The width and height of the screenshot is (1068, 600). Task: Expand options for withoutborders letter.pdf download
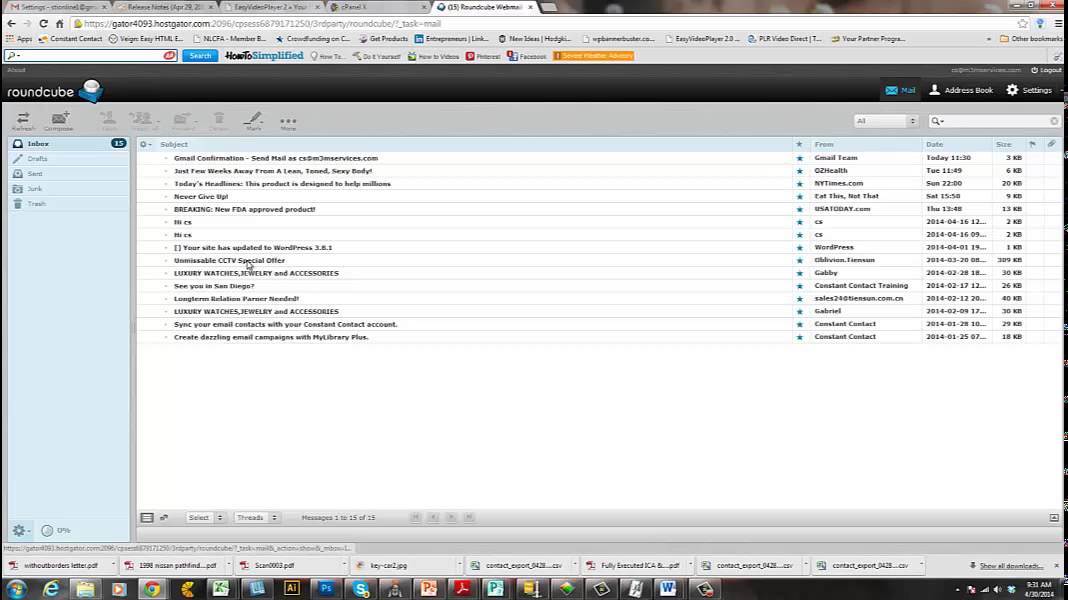click(113, 565)
